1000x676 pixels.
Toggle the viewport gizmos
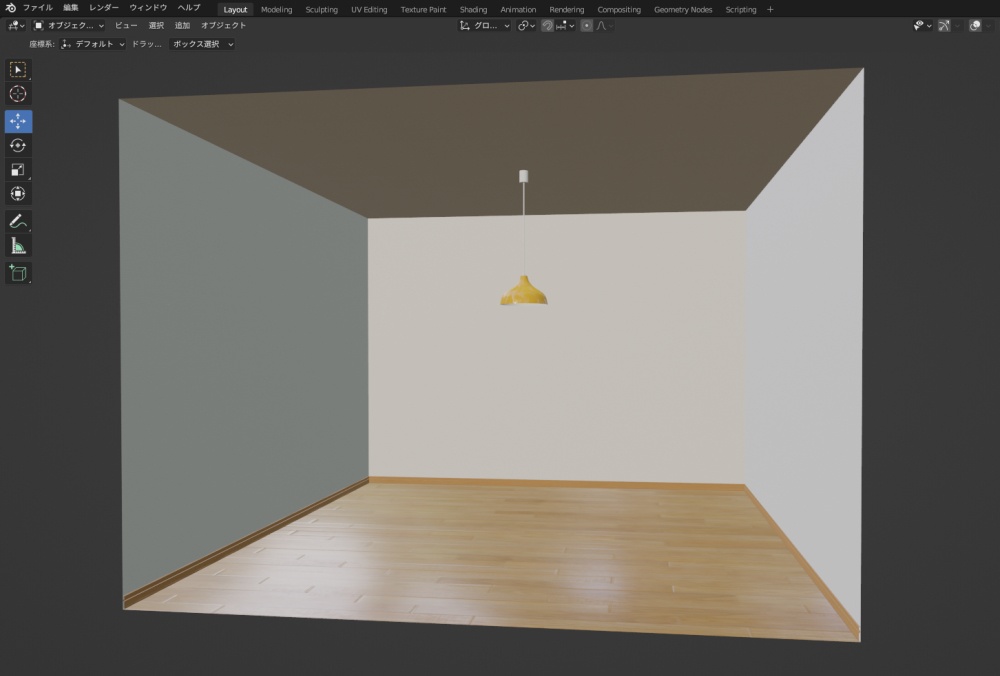(x=945, y=26)
